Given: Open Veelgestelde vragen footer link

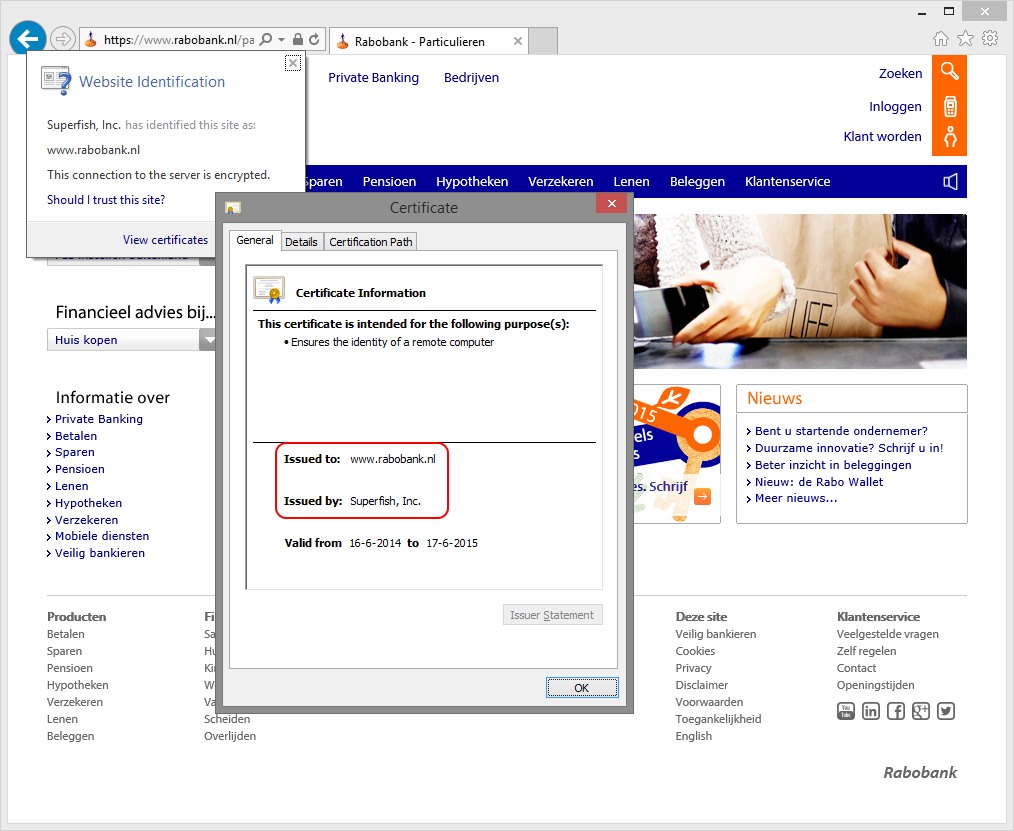Looking at the screenshot, I should pyautogui.click(x=888, y=634).
